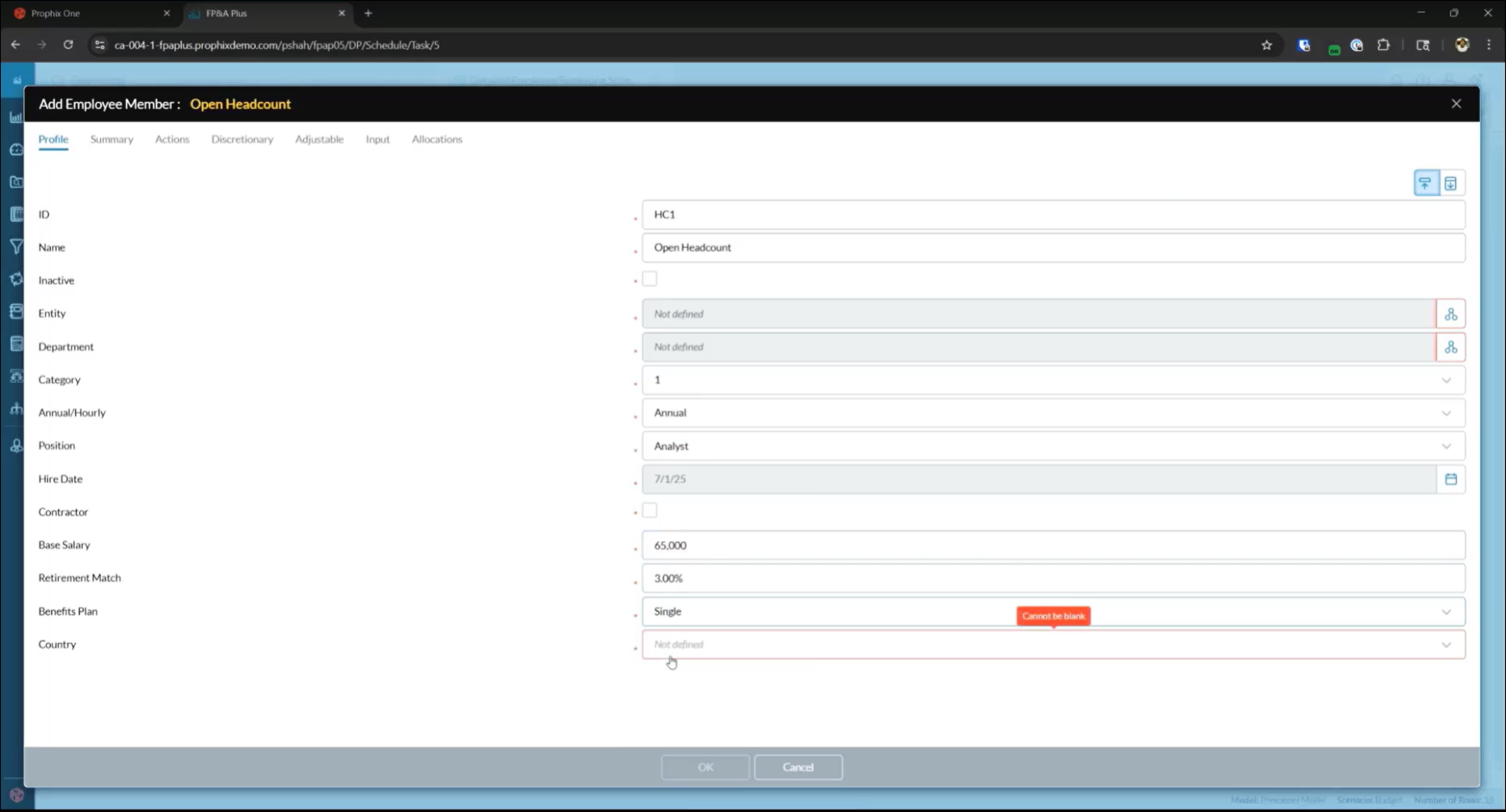
Task: Enable the Contractor checkbox
Action: [650, 511]
